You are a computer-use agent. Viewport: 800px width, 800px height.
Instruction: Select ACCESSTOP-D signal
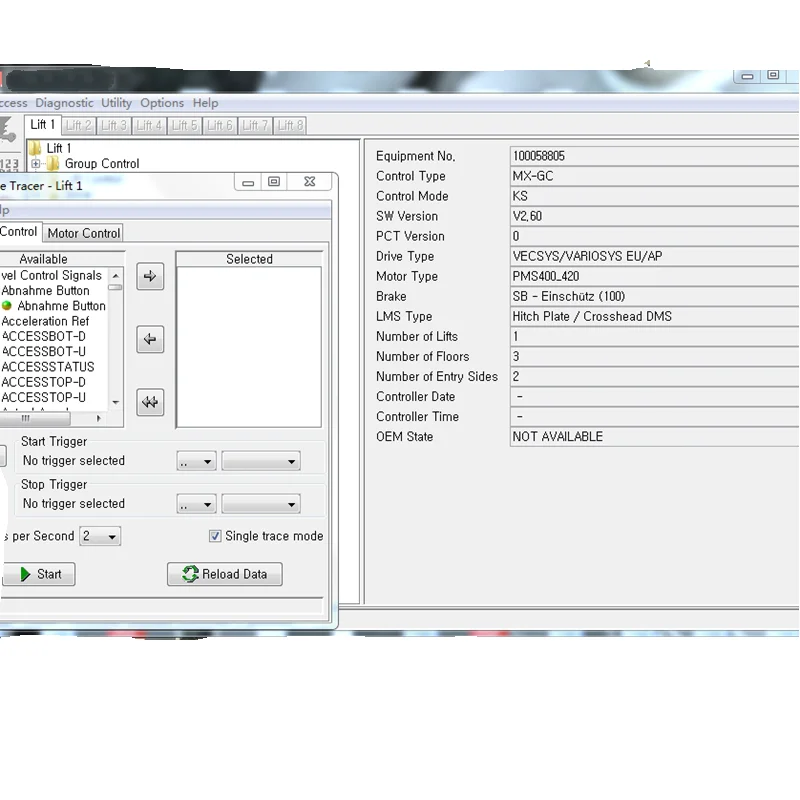point(43,383)
